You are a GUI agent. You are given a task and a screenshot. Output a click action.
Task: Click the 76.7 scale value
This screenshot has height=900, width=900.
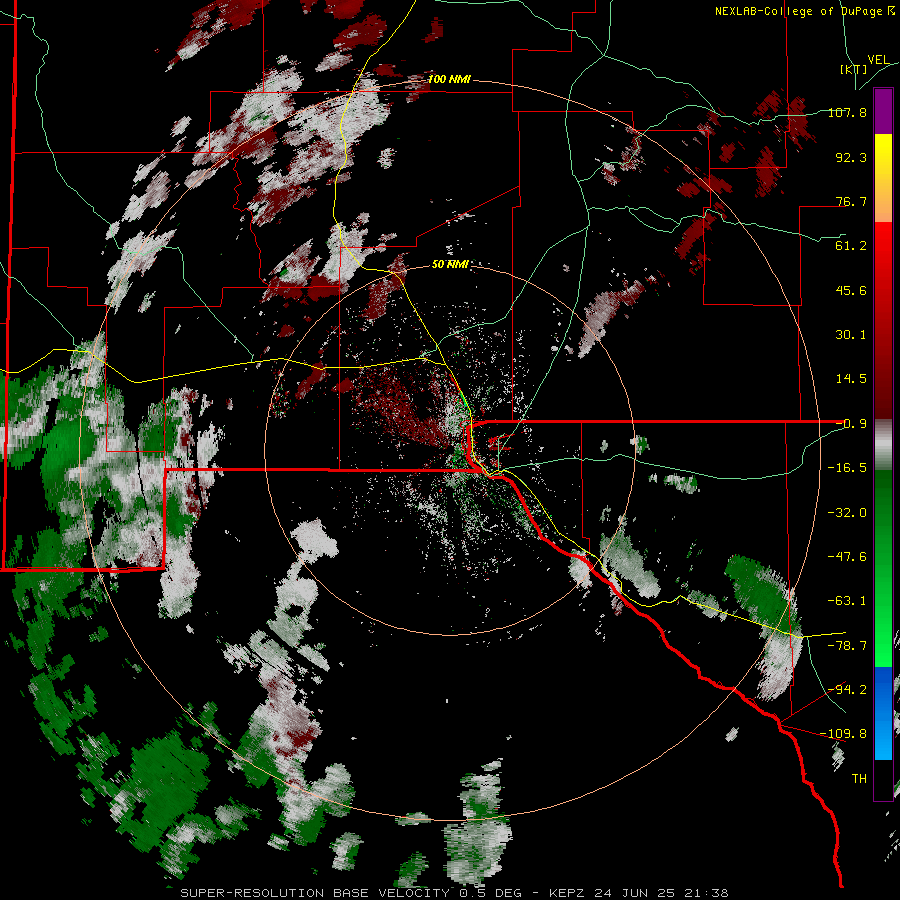click(851, 201)
